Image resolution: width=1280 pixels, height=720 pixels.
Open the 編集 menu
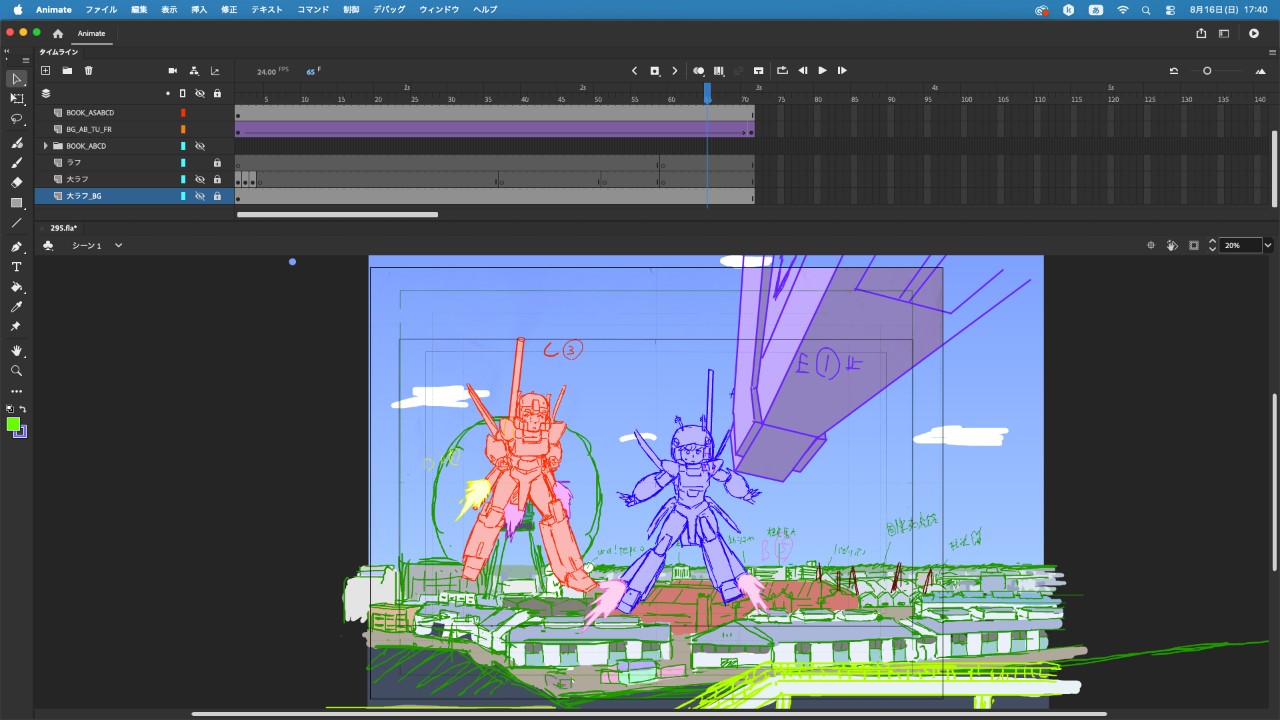pyautogui.click(x=139, y=9)
